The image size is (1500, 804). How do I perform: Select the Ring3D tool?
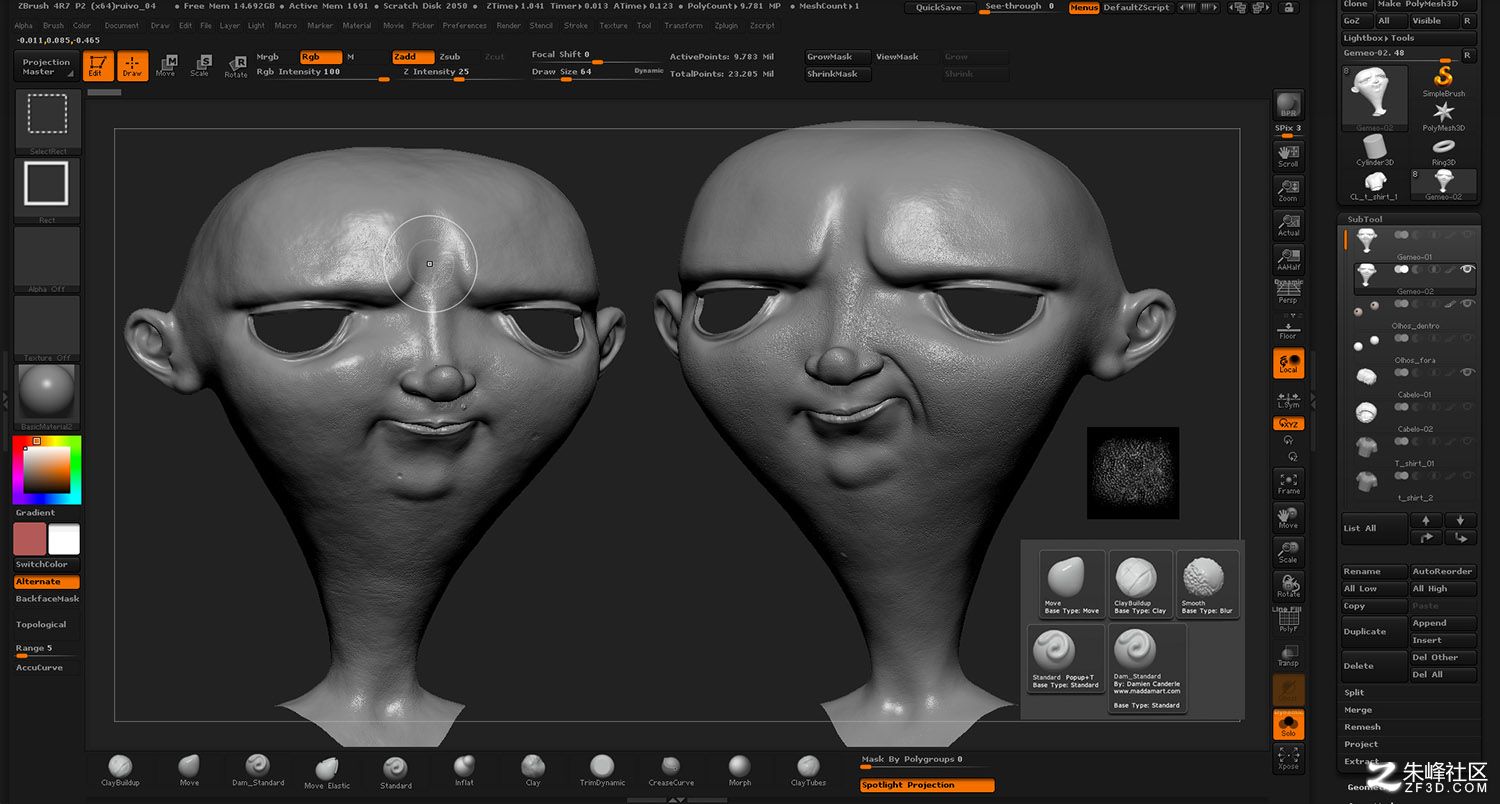[x=1443, y=151]
